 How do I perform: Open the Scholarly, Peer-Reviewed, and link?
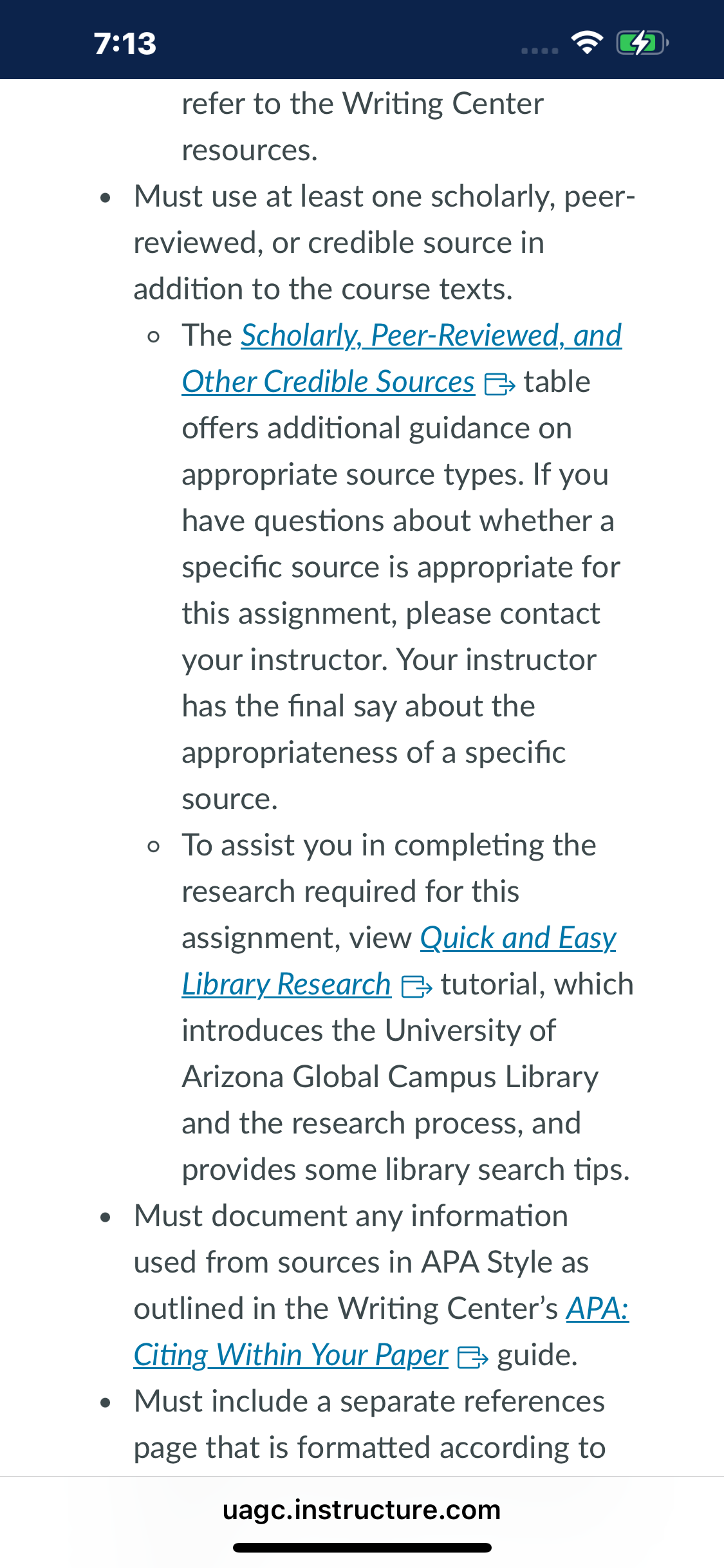[431, 335]
